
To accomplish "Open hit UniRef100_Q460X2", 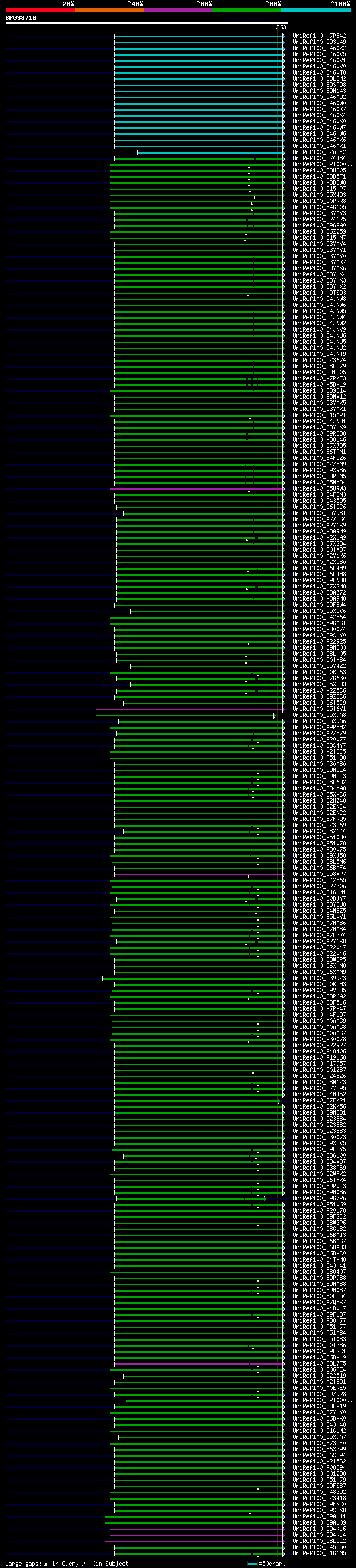I will pos(319,48).
